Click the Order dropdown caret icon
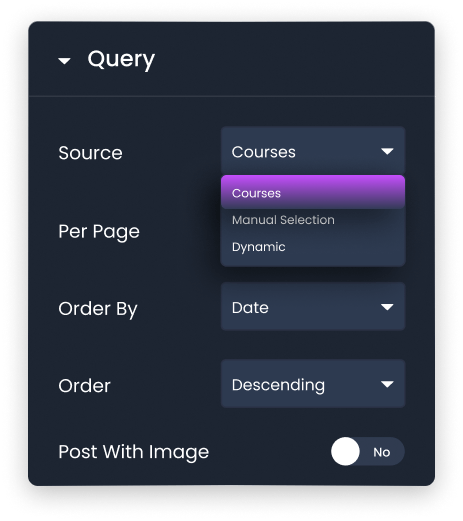The width and height of the screenshot is (463, 521). click(x=387, y=384)
